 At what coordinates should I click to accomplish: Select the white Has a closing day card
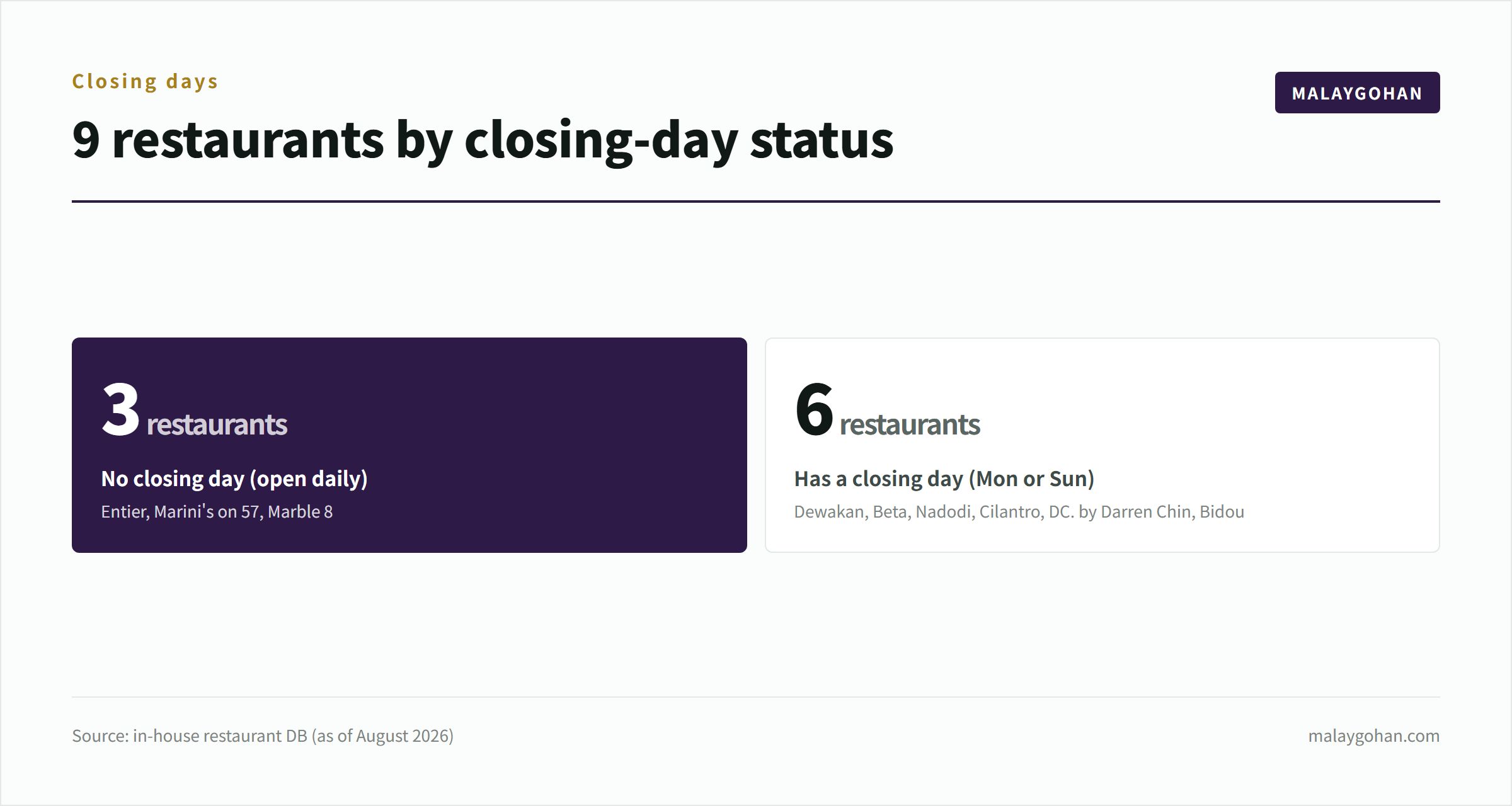[1102, 445]
